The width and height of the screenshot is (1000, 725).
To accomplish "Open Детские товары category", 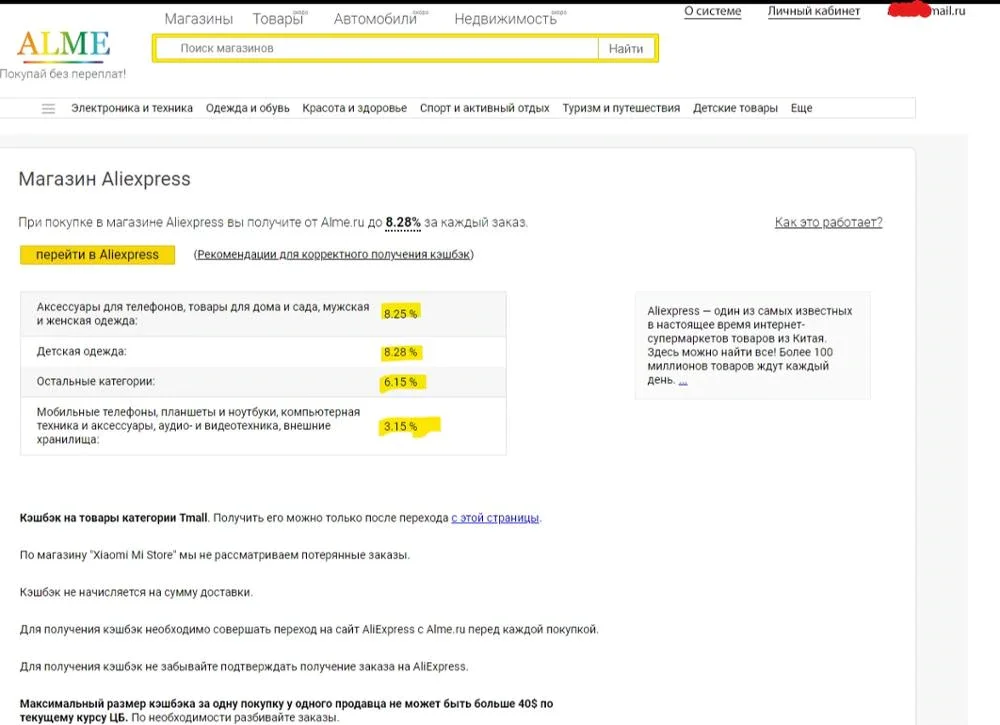I will [x=735, y=108].
